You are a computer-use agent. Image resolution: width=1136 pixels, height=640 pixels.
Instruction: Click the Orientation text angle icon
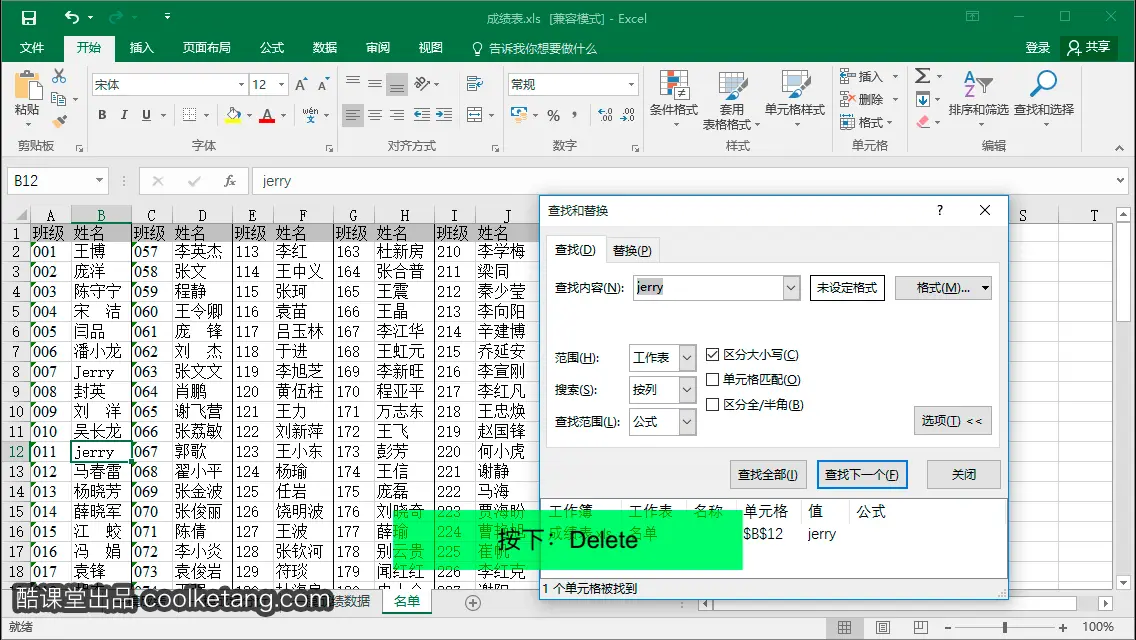(x=422, y=83)
